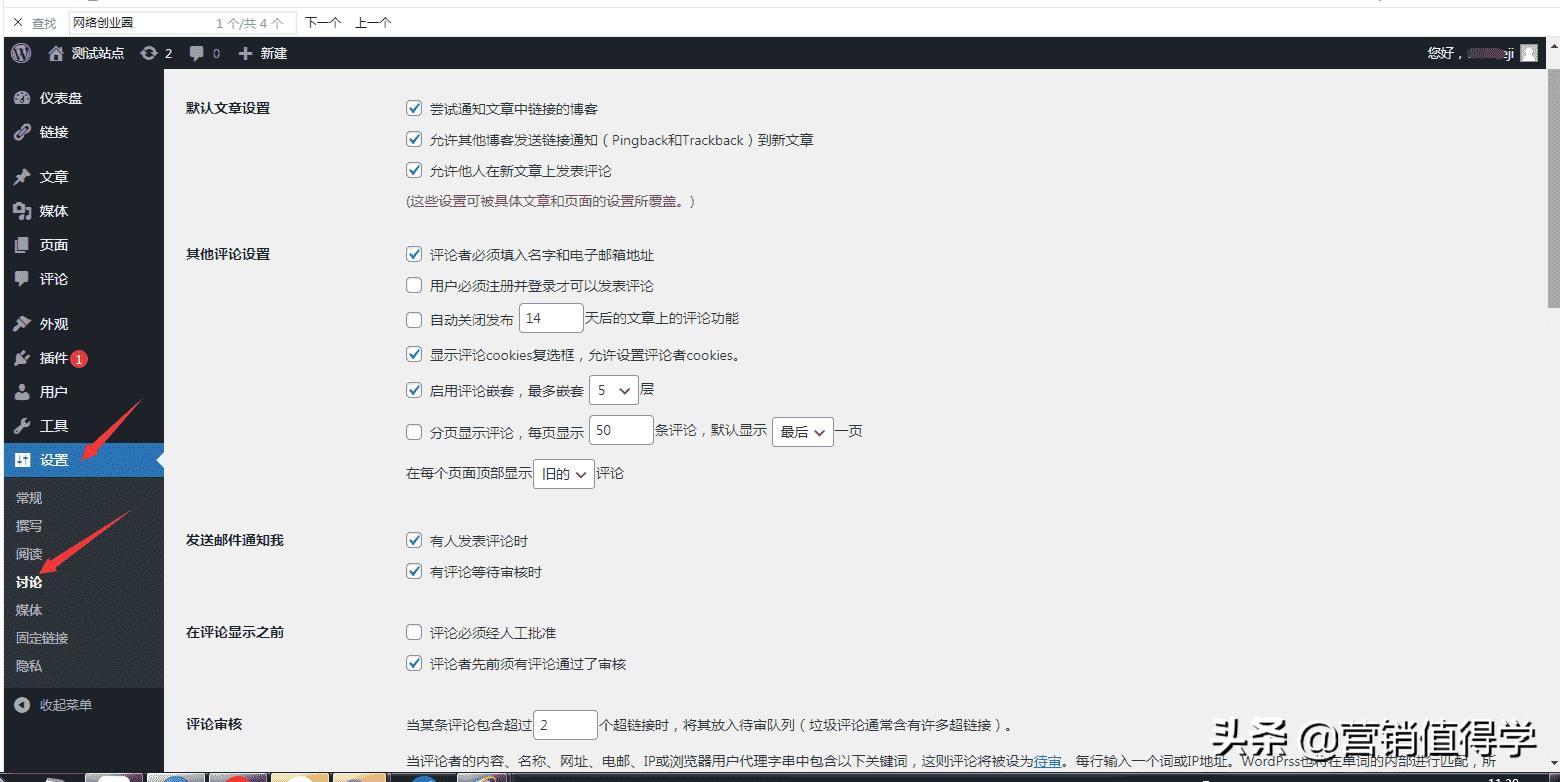This screenshot has width=1560, height=782.
Task: Click the 工具 wrench icon
Action: click(23, 426)
